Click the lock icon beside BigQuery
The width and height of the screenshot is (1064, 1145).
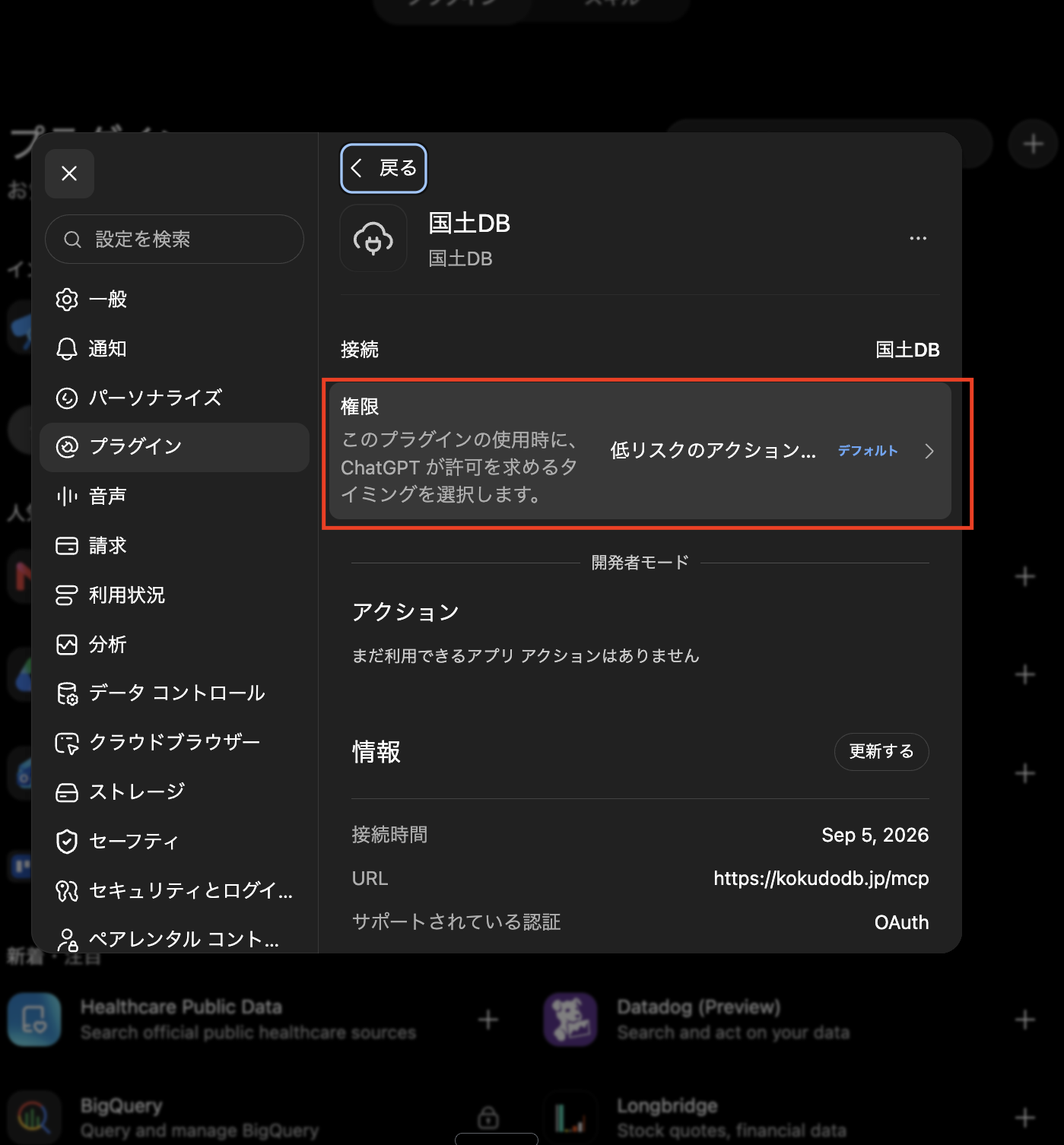[488, 1118]
